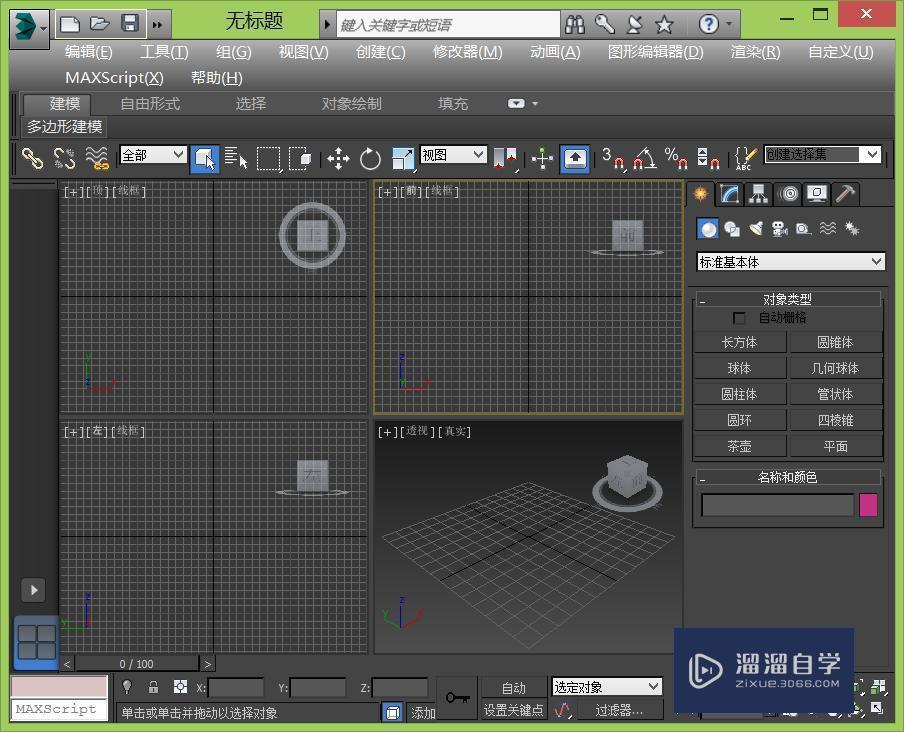Switch to the 自由形式 ribbon tab
Image resolution: width=904 pixels, height=732 pixels.
(x=150, y=103)
